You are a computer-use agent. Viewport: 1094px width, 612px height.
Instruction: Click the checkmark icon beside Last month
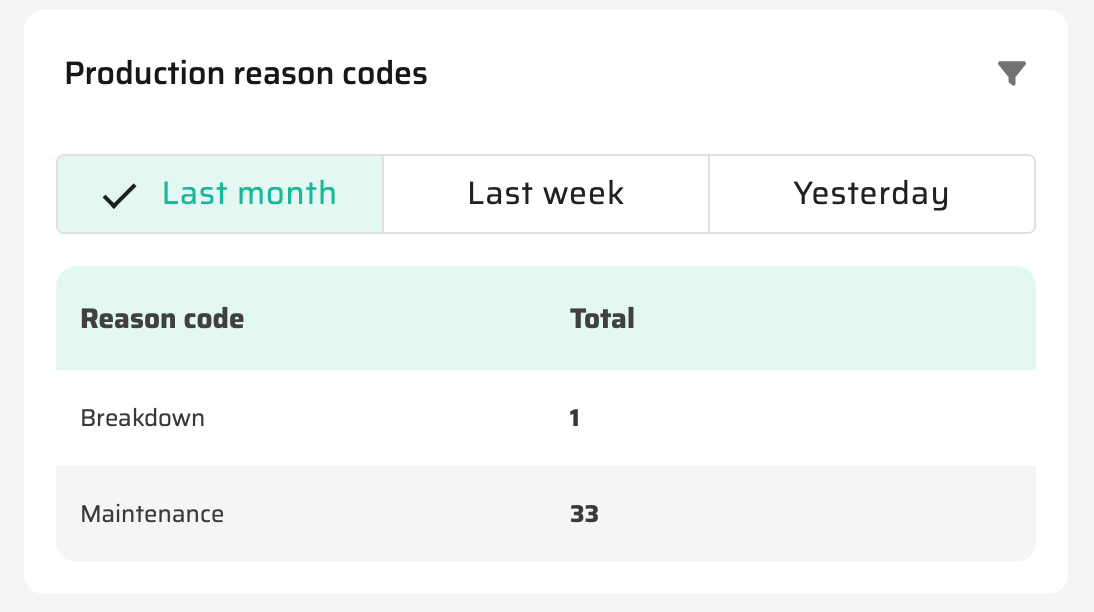119,195
